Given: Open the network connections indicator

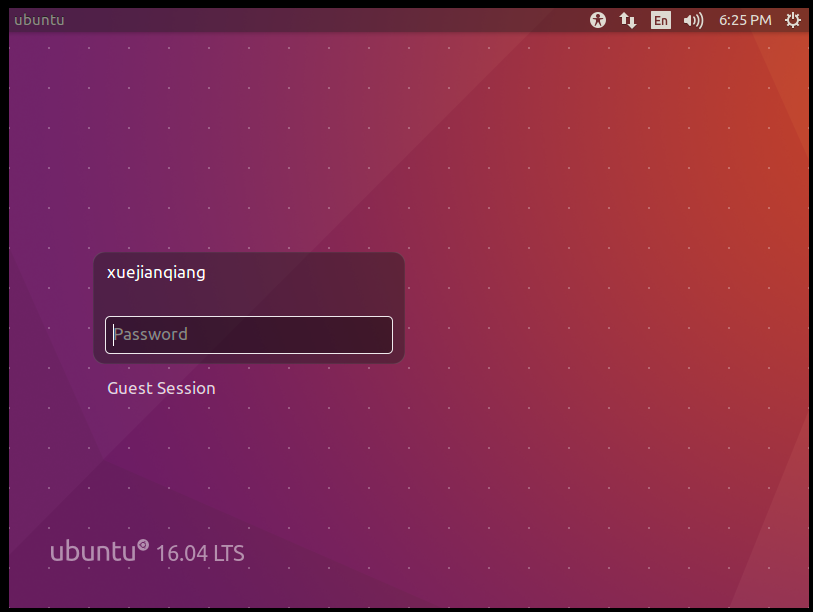Looking at the screenshot, I should tap(628, 20).
